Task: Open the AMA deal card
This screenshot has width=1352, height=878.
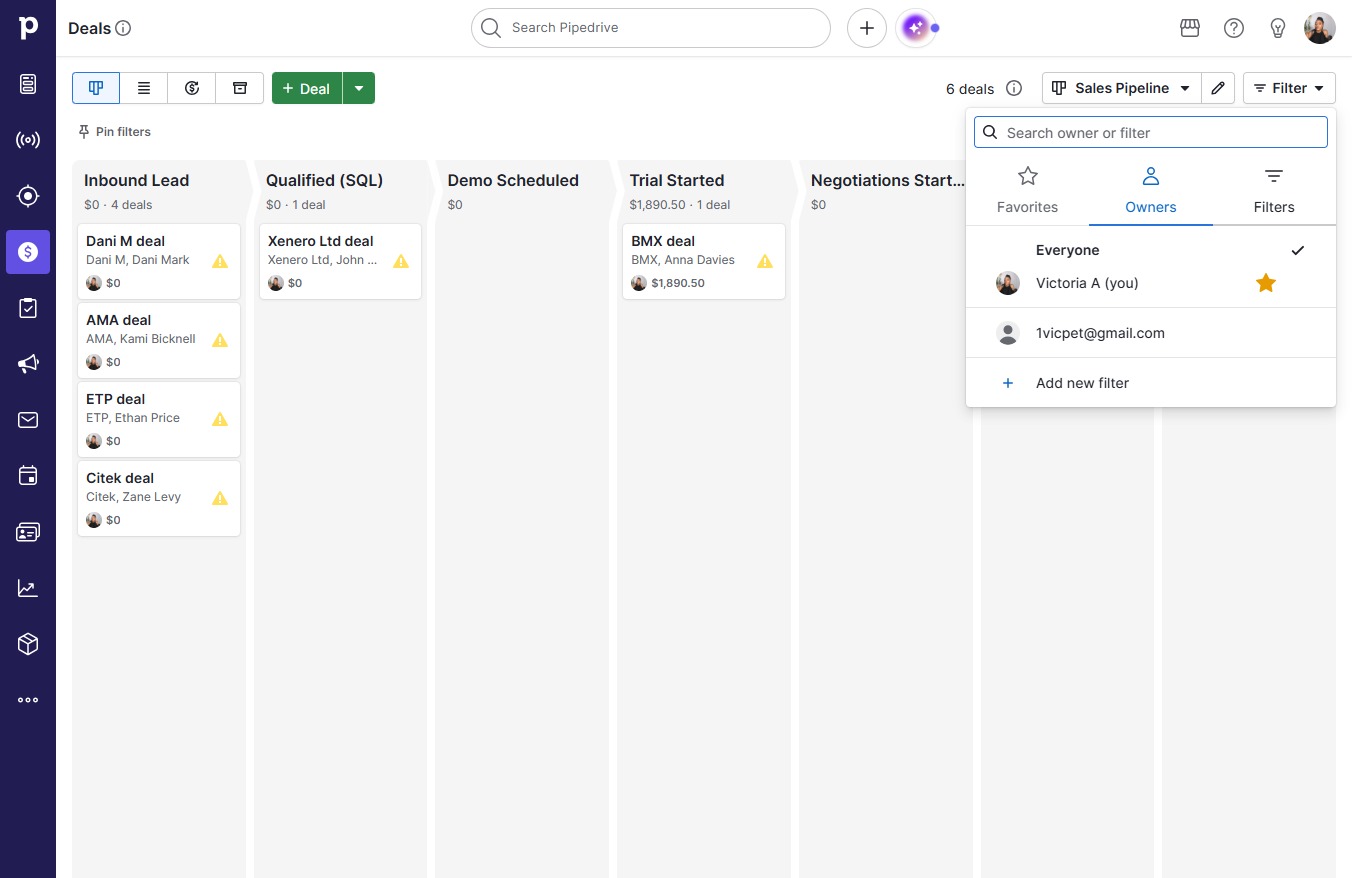Action: (159, 340)
